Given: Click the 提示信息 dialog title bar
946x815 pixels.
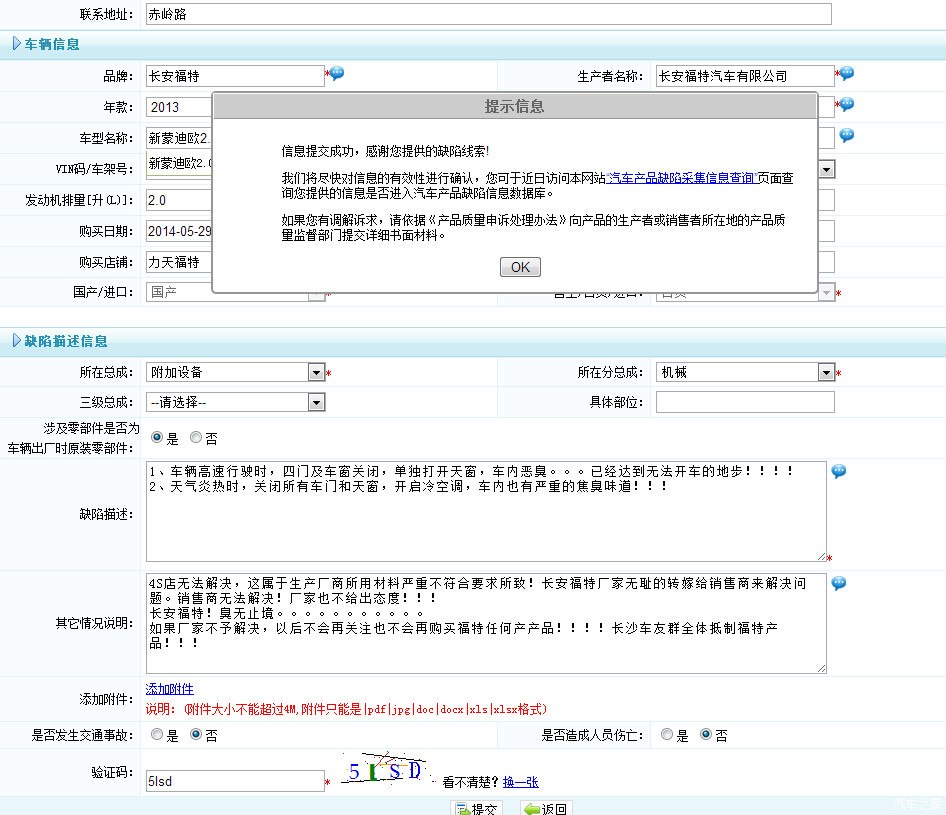Looking at the screenshot, I should coord(515,106).
